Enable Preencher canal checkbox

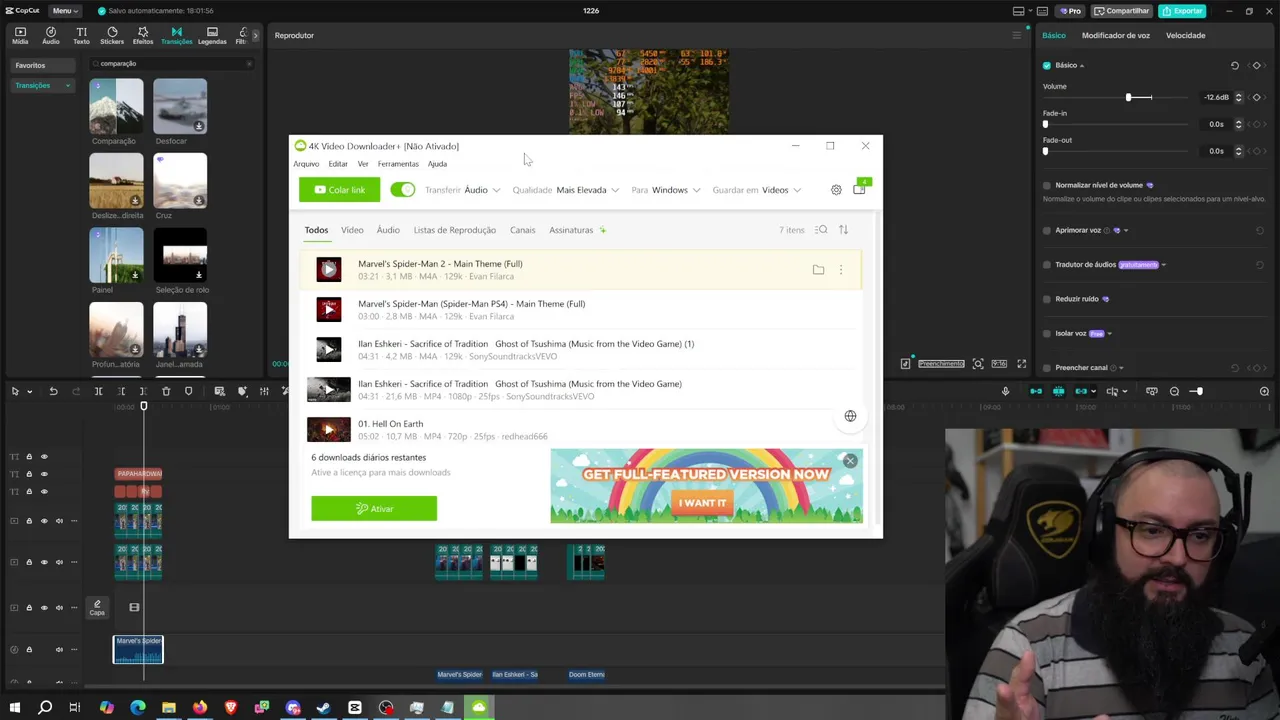[1047, 368]
